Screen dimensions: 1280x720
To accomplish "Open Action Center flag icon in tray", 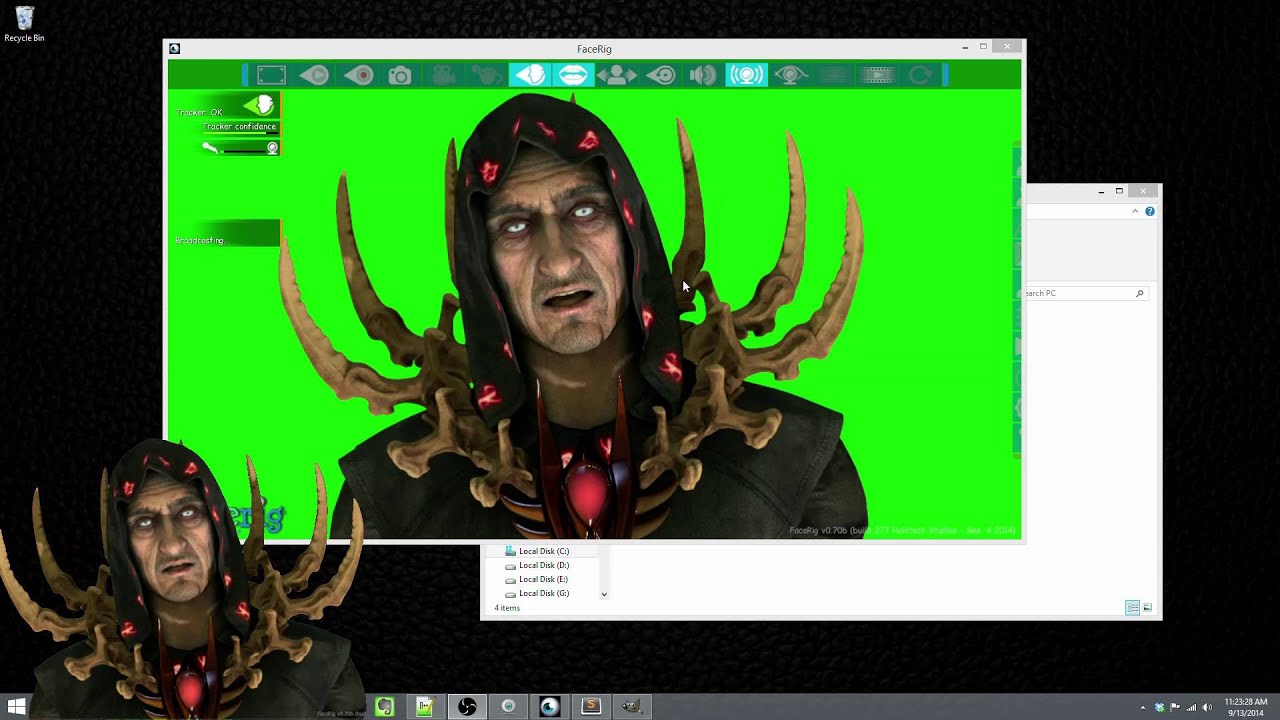I will (1175, 707).
